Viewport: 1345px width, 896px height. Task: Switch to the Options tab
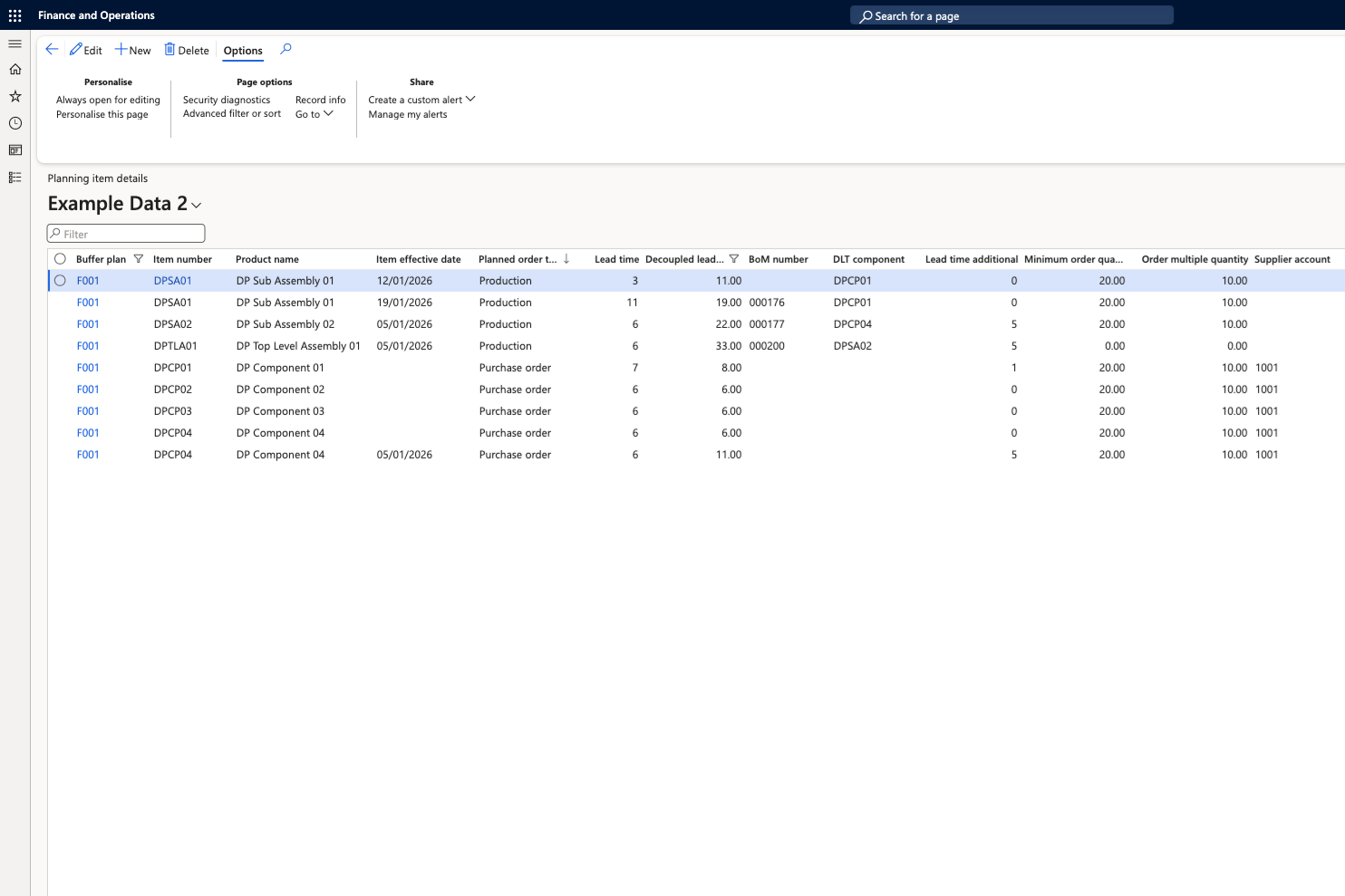pos(243,51)
